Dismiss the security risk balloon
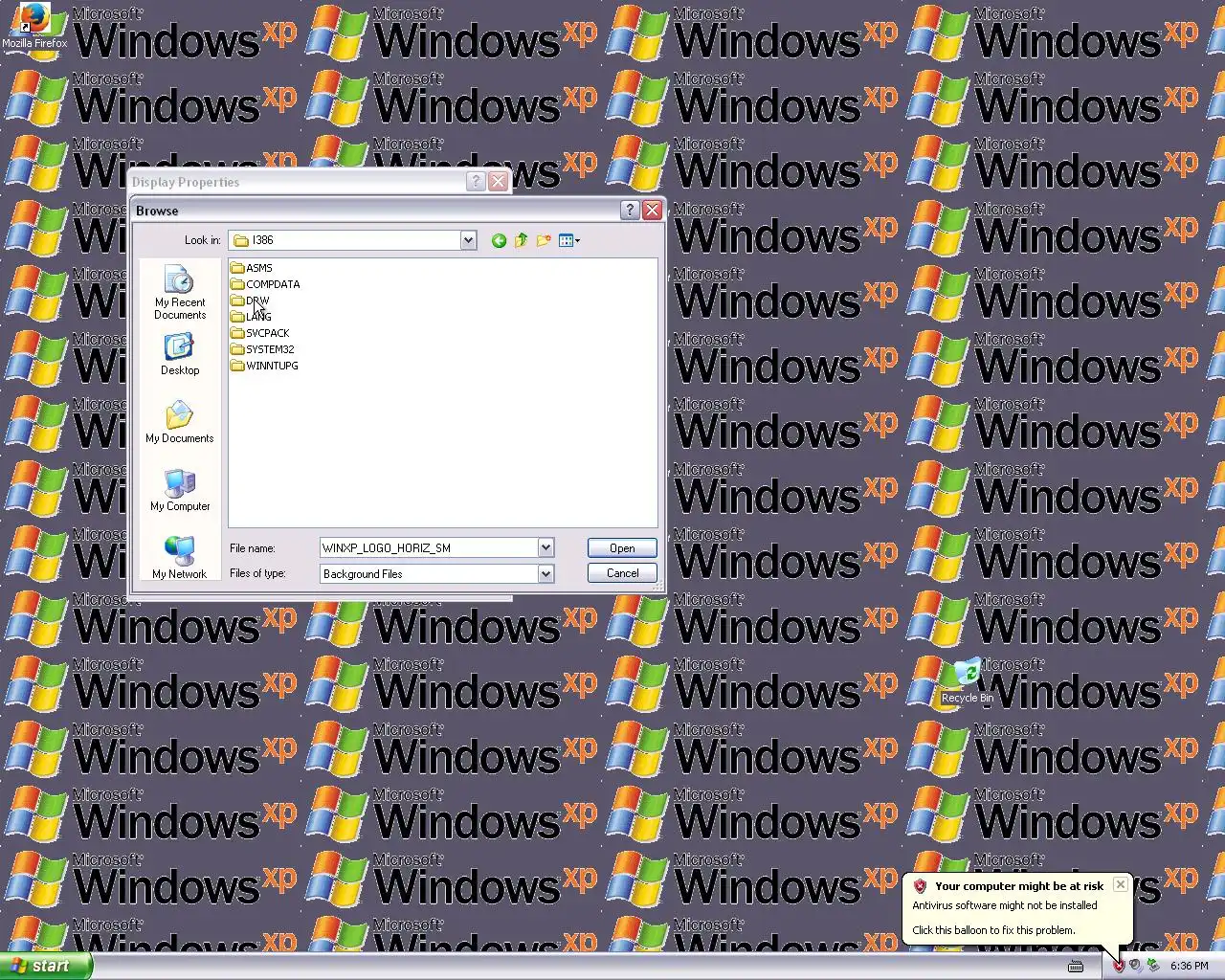Screen dimensions: 1225x980 point(1120,884)
